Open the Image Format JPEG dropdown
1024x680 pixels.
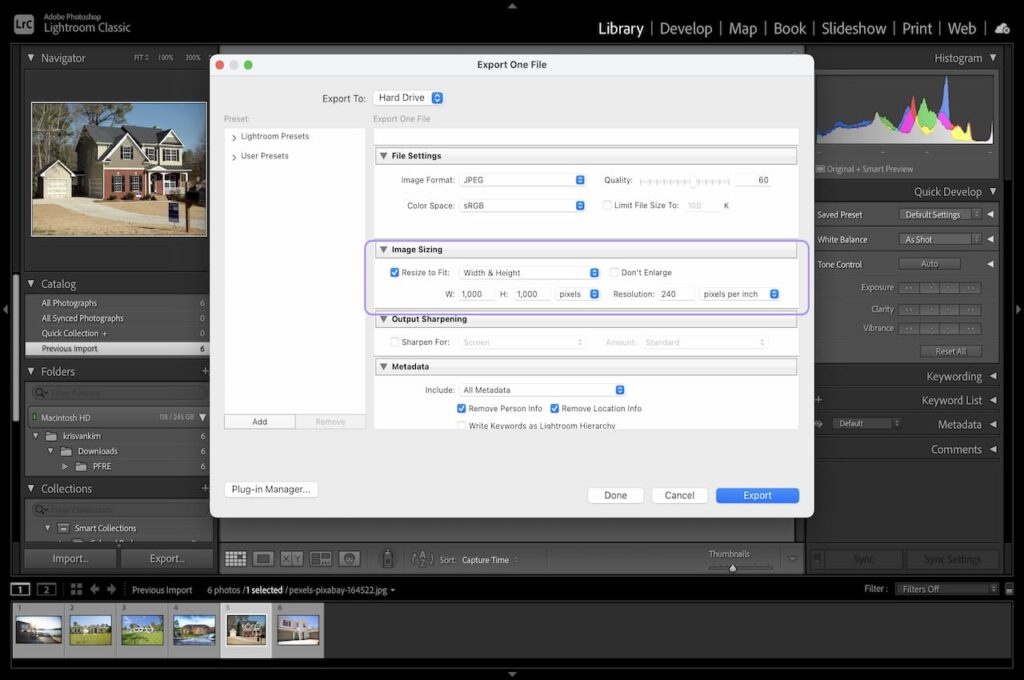[x=522, y=180]
